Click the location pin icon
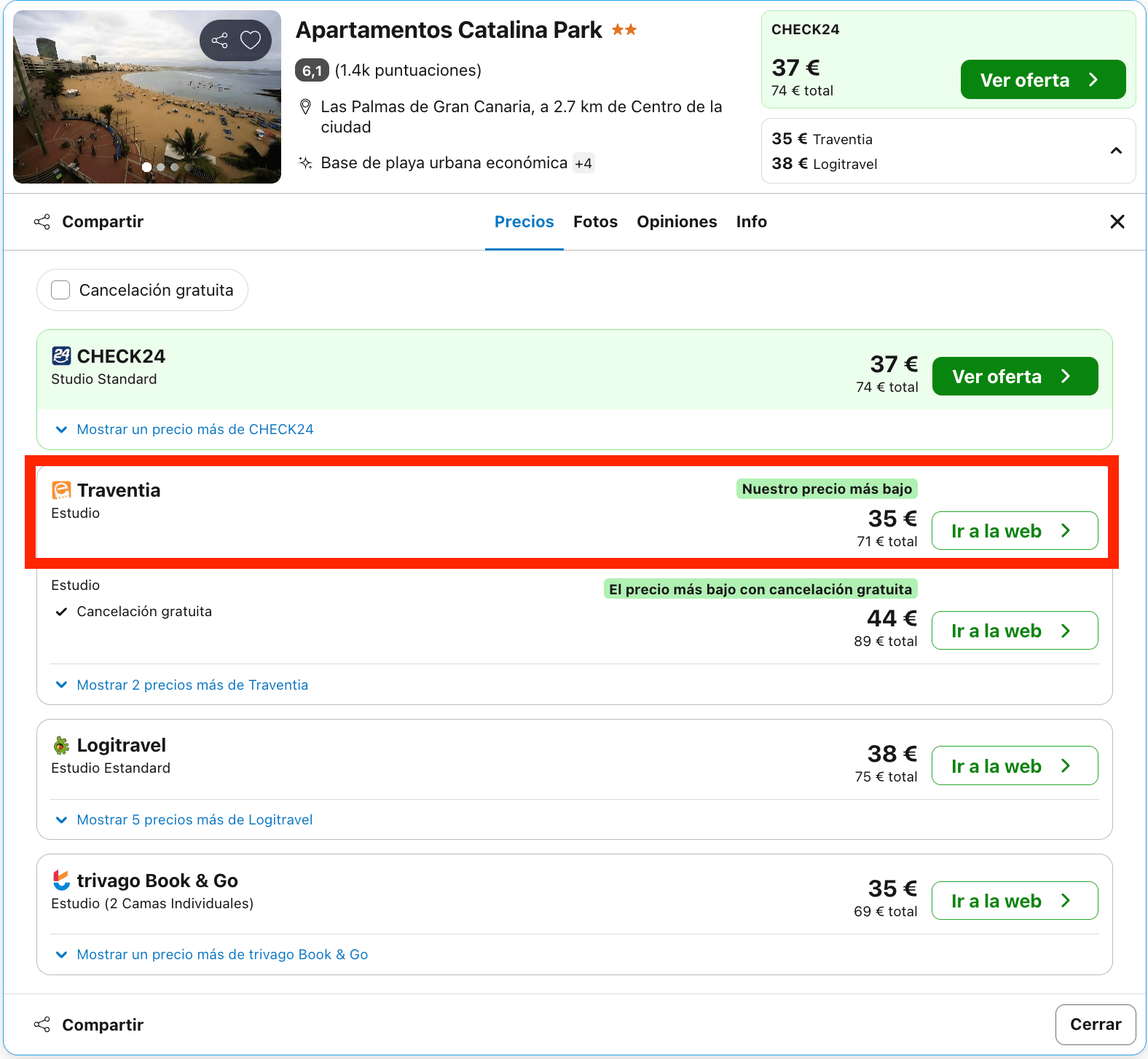 [x=306, y=107]
